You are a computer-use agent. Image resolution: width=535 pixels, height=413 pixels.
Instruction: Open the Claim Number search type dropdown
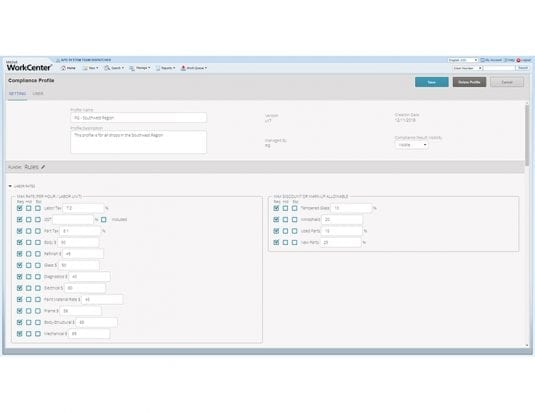click(x=467, y=68)
